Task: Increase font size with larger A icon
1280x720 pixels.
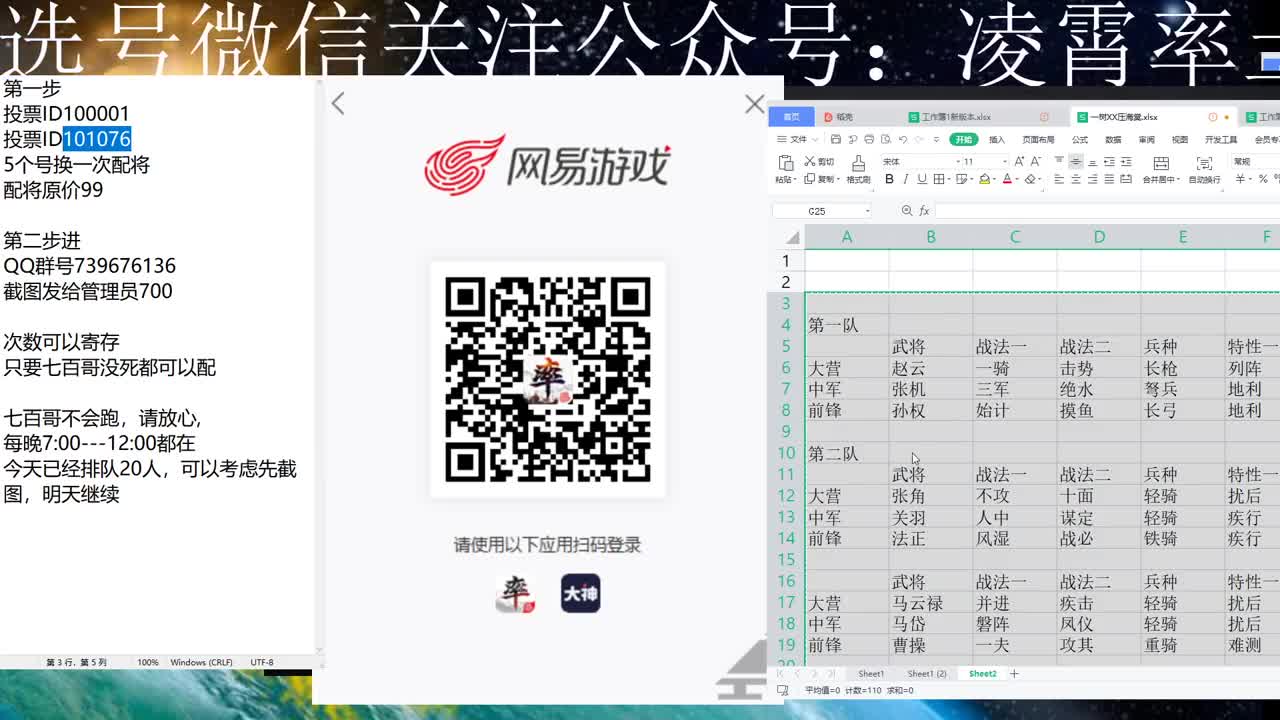Action: [1019, 162]
